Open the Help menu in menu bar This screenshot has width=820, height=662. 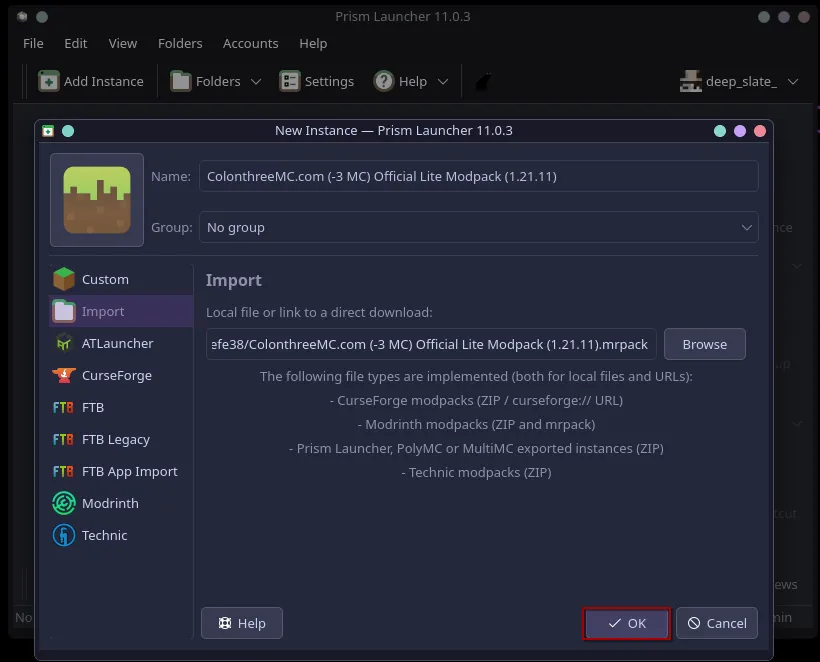[313, 43]
